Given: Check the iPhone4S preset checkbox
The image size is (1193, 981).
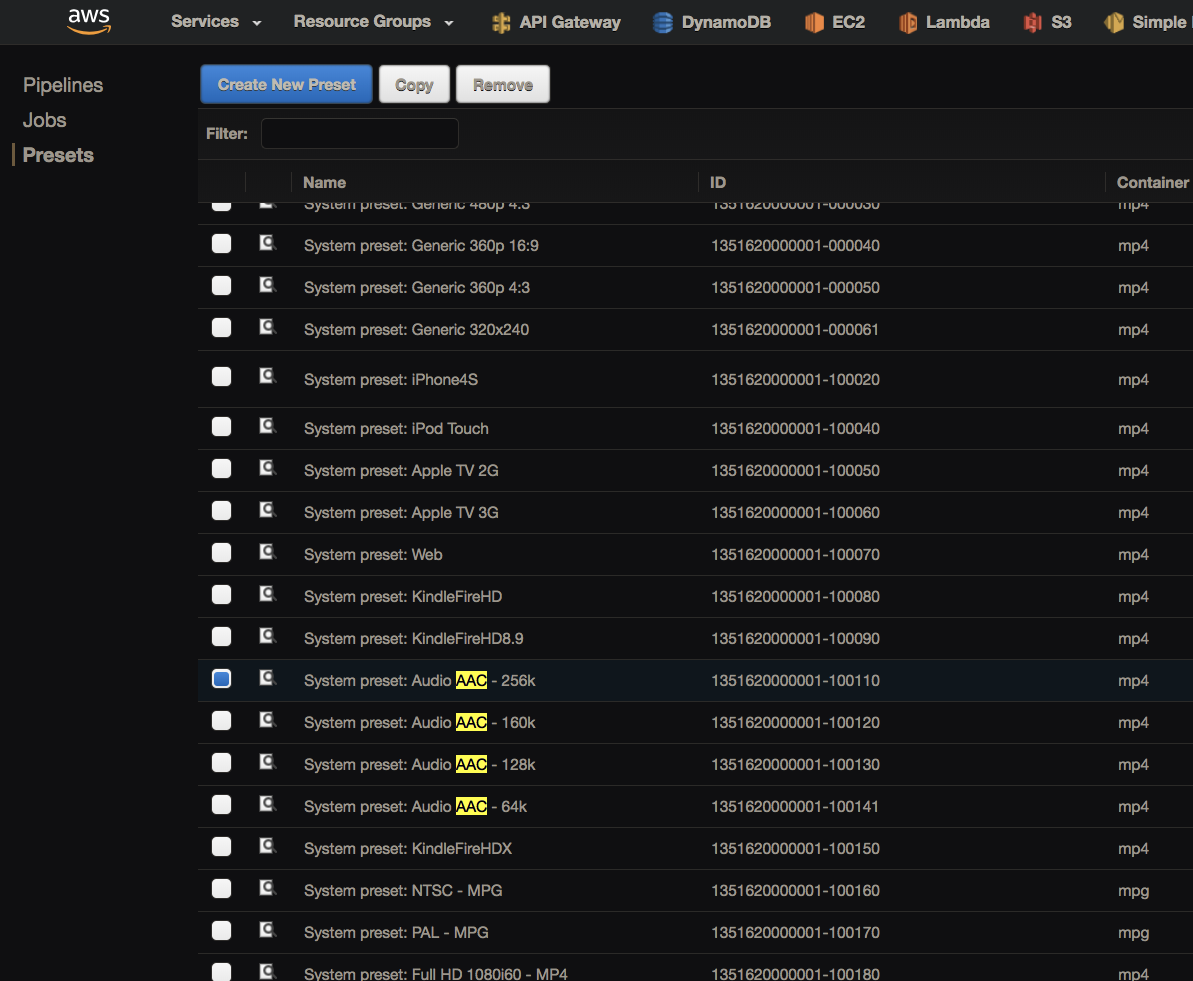Looking at the screenshot, I should [221, 377].
